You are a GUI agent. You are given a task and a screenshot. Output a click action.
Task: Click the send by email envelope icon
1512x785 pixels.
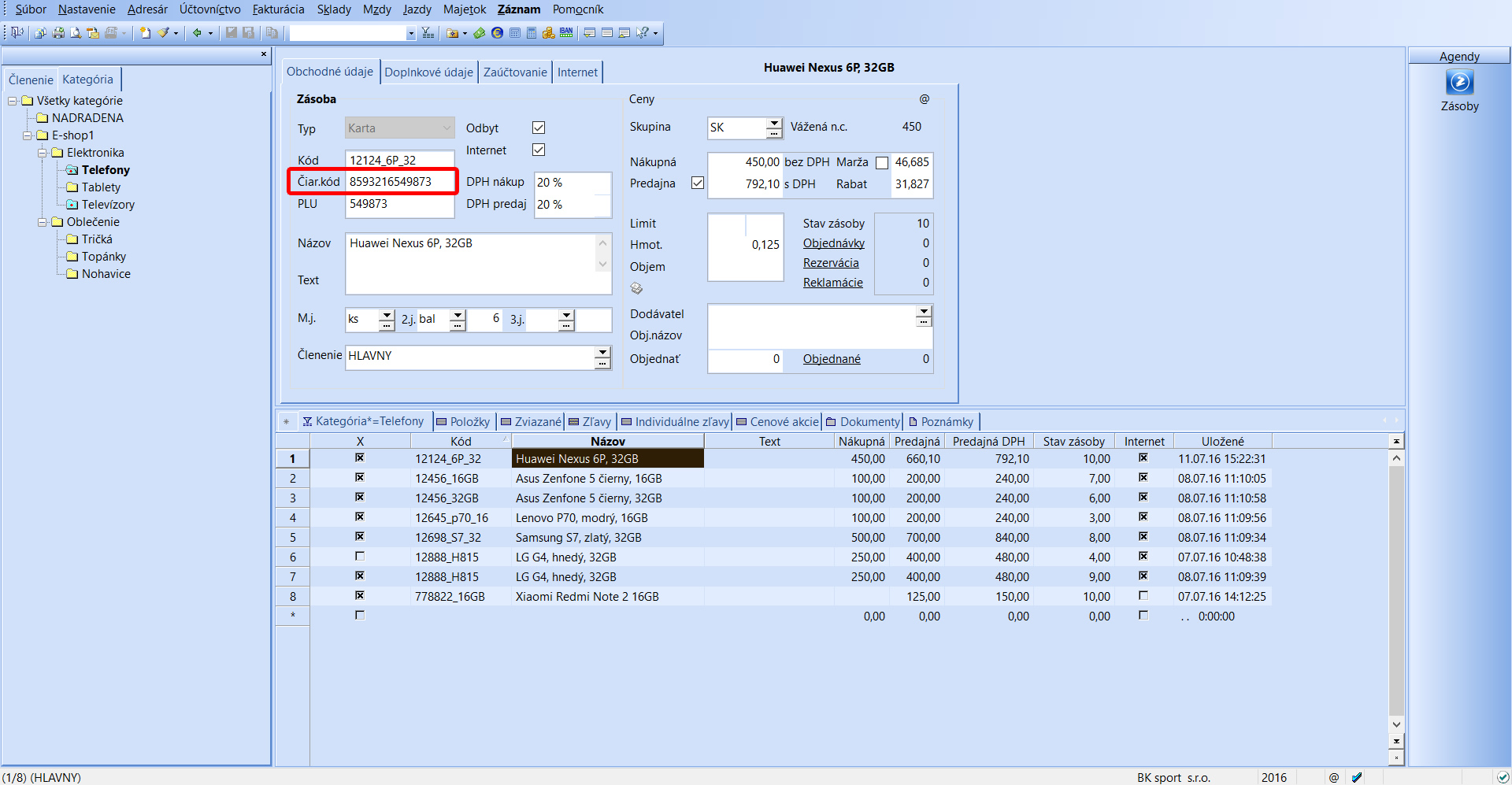pyautogui.click(x=93, y=32)
